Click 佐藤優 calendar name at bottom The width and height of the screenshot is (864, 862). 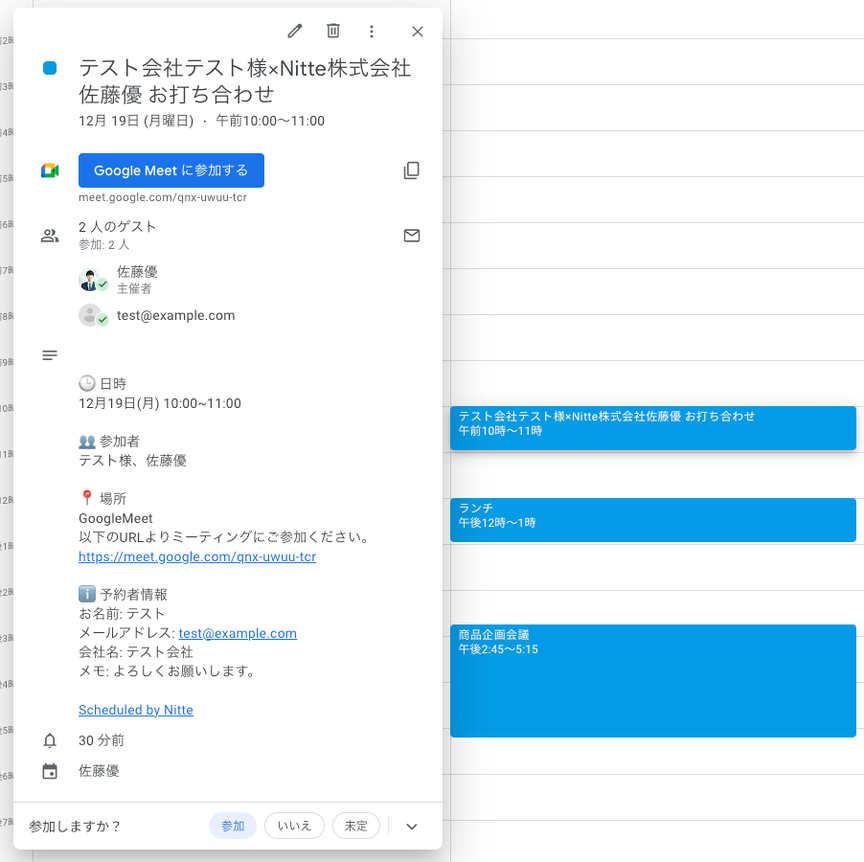(99, 771)
